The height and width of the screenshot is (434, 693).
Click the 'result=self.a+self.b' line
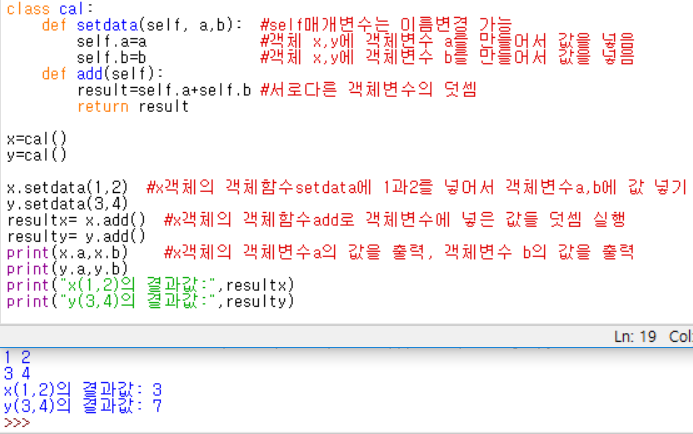click(x=164, y=90)
